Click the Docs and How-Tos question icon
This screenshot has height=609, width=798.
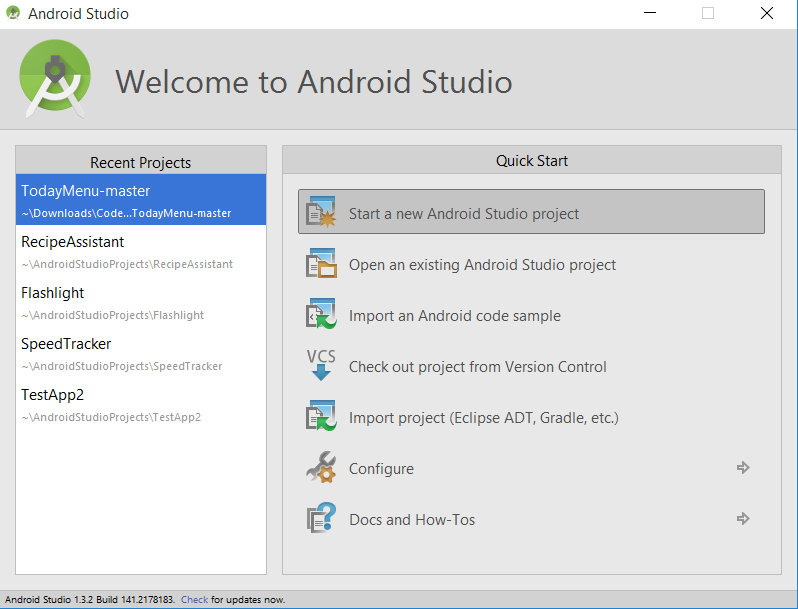[321, 517]
